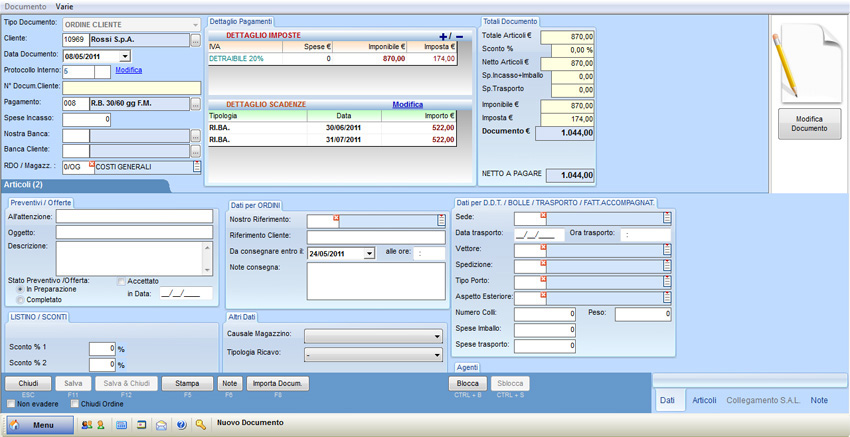Open Cliente lookup ellipsis button
Image resolution: width=850 pixels, height=437 pixels.
(196, 40)
